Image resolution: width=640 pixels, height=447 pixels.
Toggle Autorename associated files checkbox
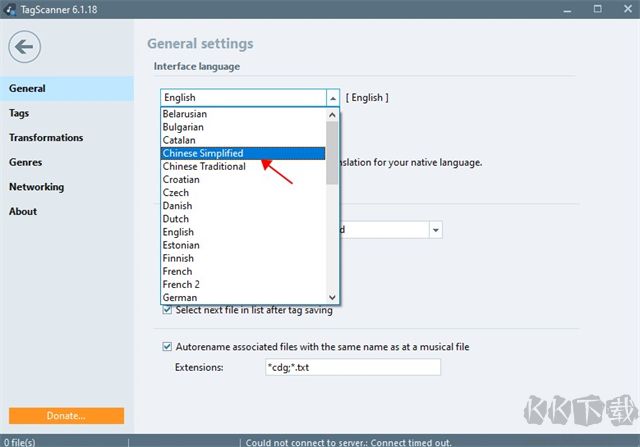[167, 347]
